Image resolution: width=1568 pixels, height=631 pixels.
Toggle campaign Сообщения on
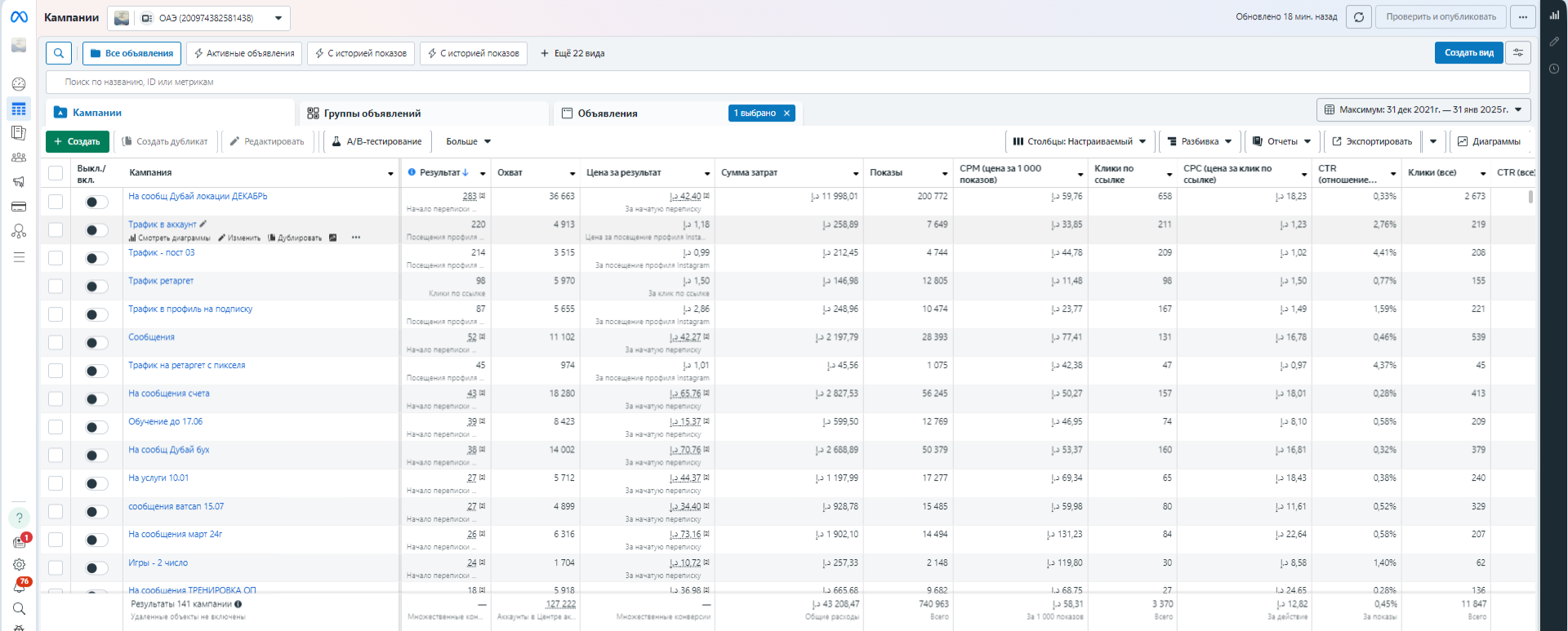tap(96, 343)
